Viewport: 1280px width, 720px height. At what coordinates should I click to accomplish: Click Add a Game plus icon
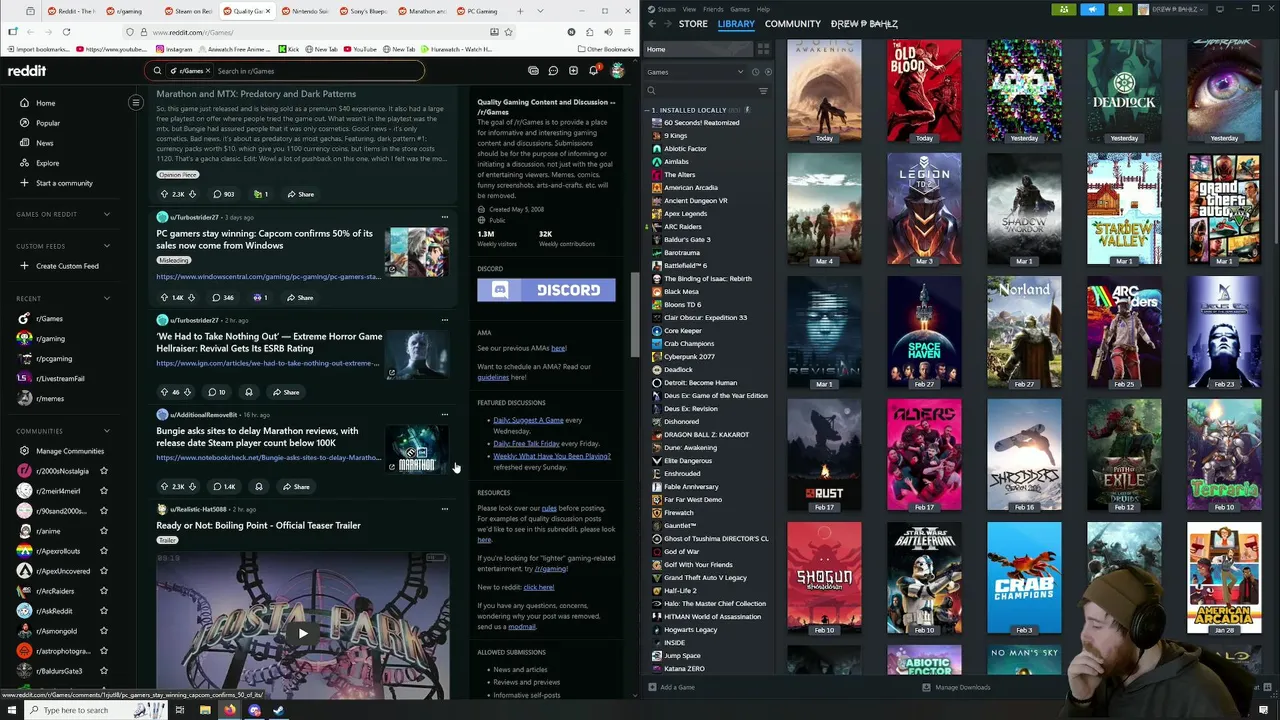click(x=652, y=687)
